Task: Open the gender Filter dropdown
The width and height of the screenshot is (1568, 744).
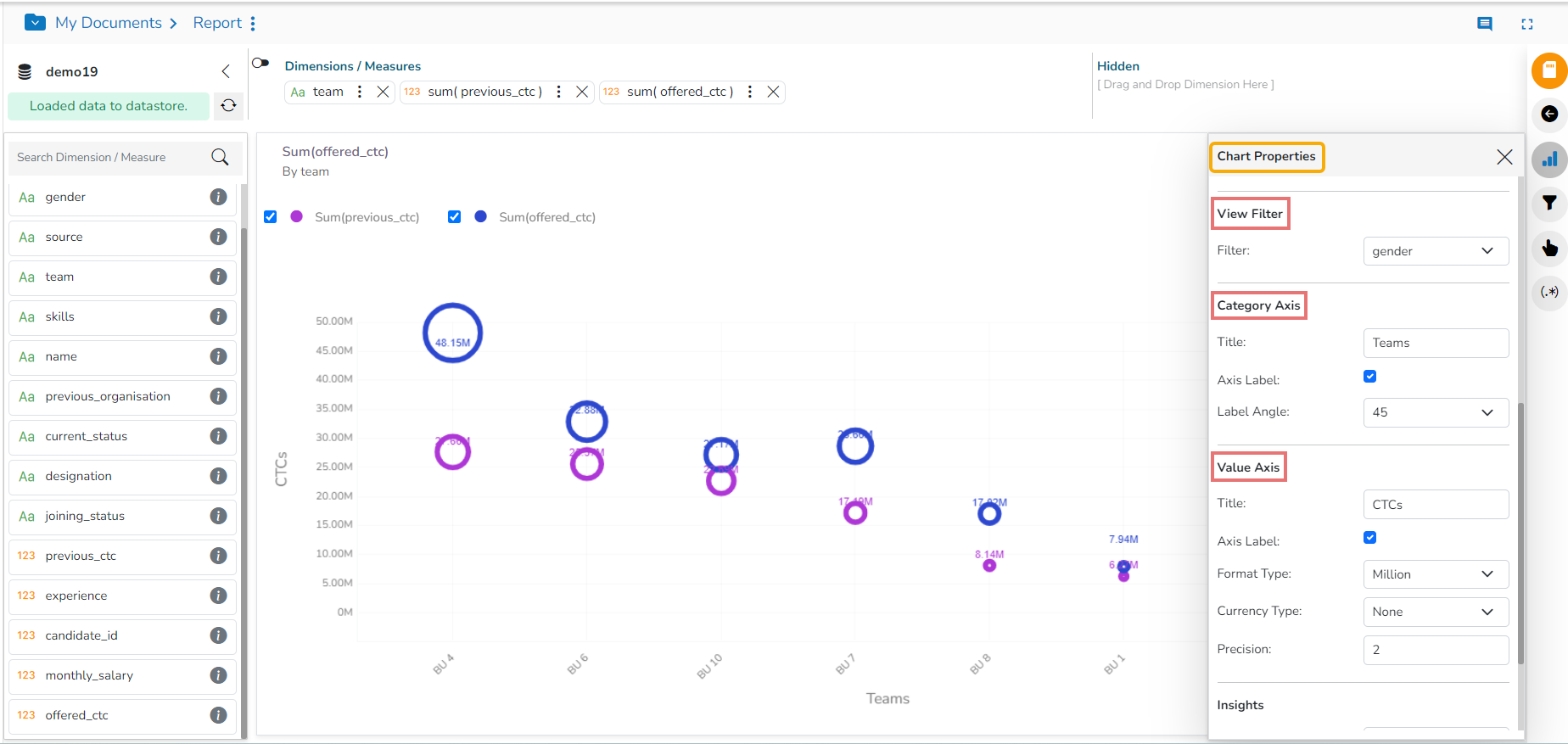Action: [x=1436, y=251]
